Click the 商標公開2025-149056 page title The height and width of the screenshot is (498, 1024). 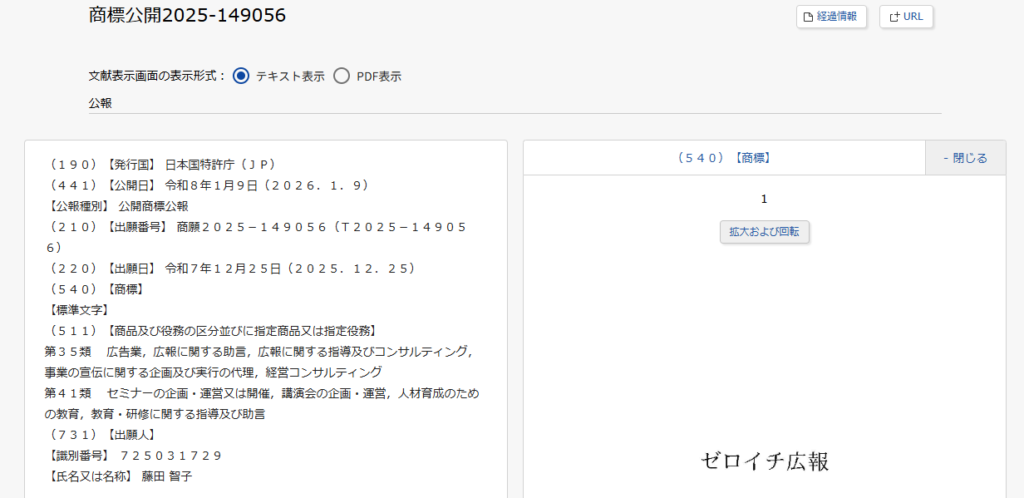point(187,15)
